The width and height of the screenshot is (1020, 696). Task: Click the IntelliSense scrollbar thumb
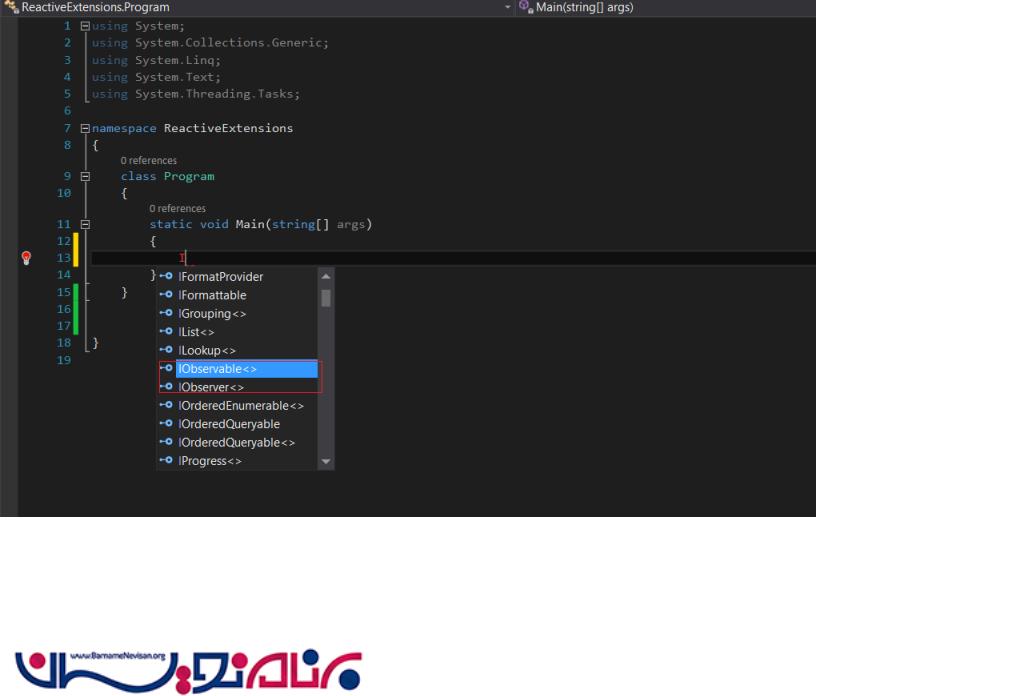click(x=326, y=298)
